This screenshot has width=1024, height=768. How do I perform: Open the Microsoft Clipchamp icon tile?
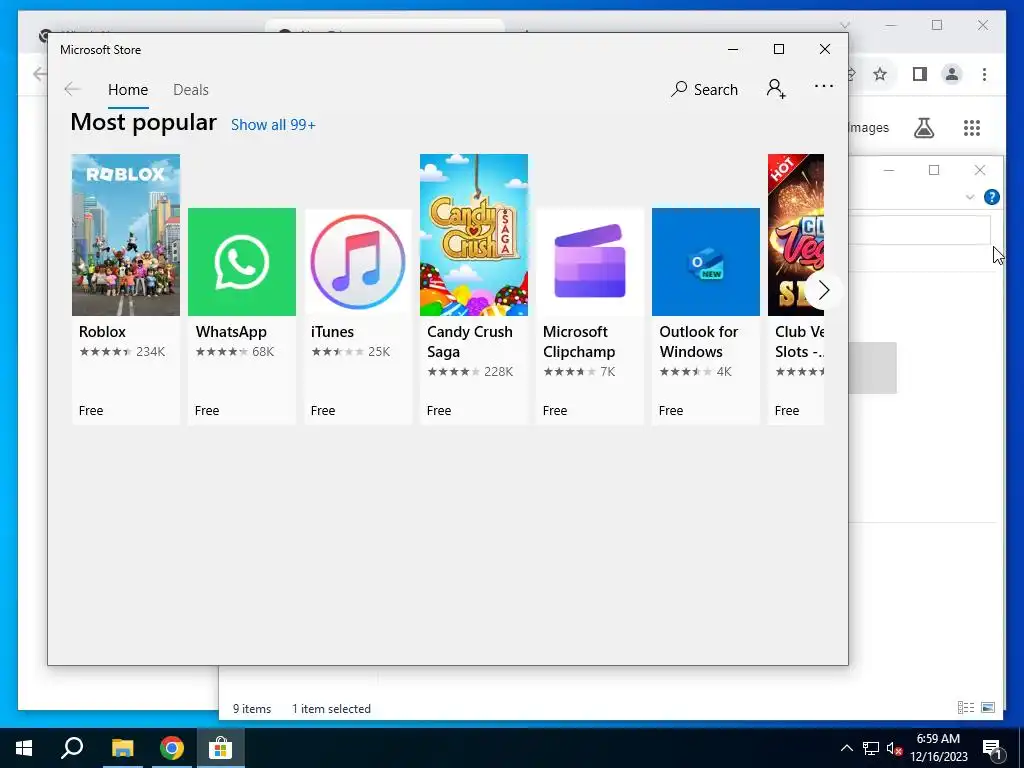pyautogui.click(x=590, y=262)
